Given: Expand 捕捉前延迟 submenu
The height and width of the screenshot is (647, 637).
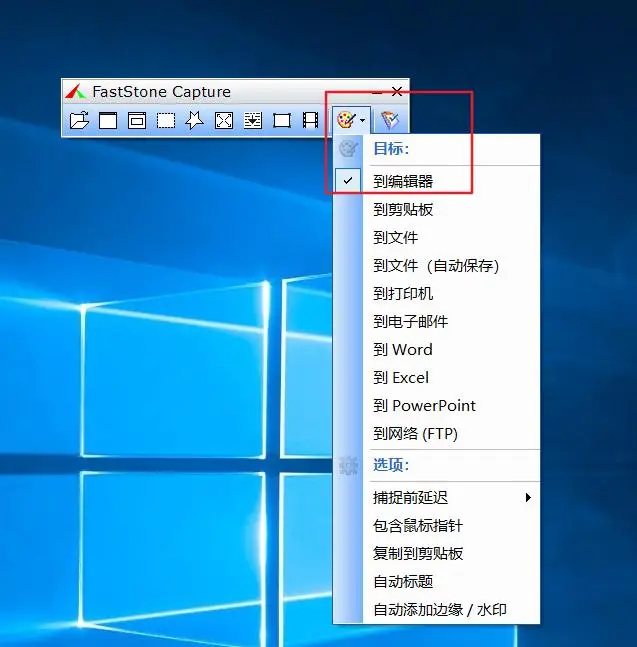Looking at the screenshot, I should tap(436, 498).
